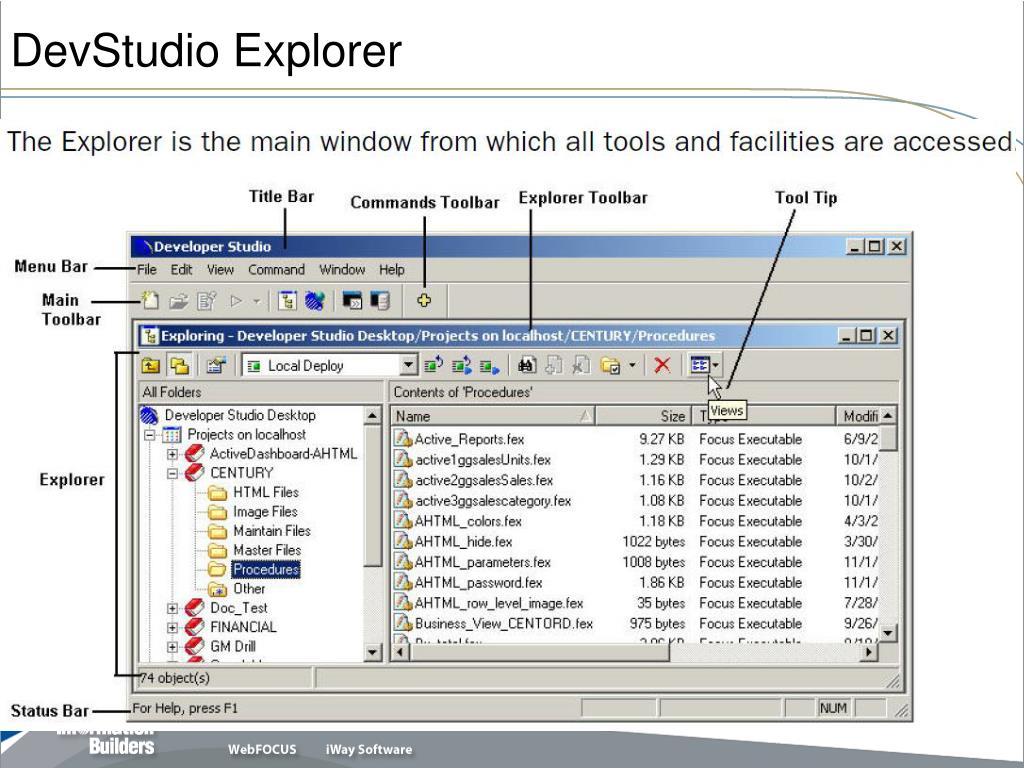Select the HTML Files folder
Viewport: 1024px width, 768px height.
(266, 492)
